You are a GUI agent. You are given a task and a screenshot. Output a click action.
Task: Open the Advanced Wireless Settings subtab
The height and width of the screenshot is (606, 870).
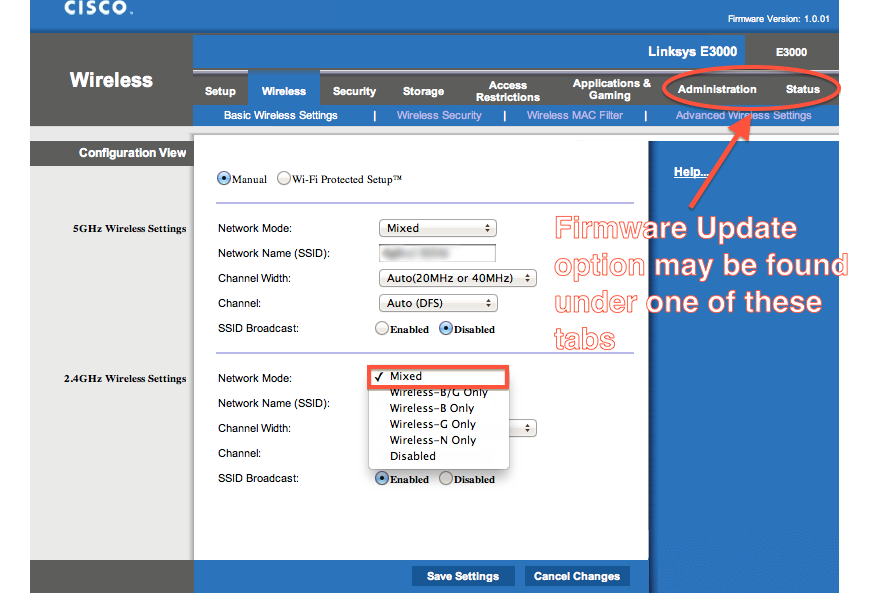click(743, 115)
